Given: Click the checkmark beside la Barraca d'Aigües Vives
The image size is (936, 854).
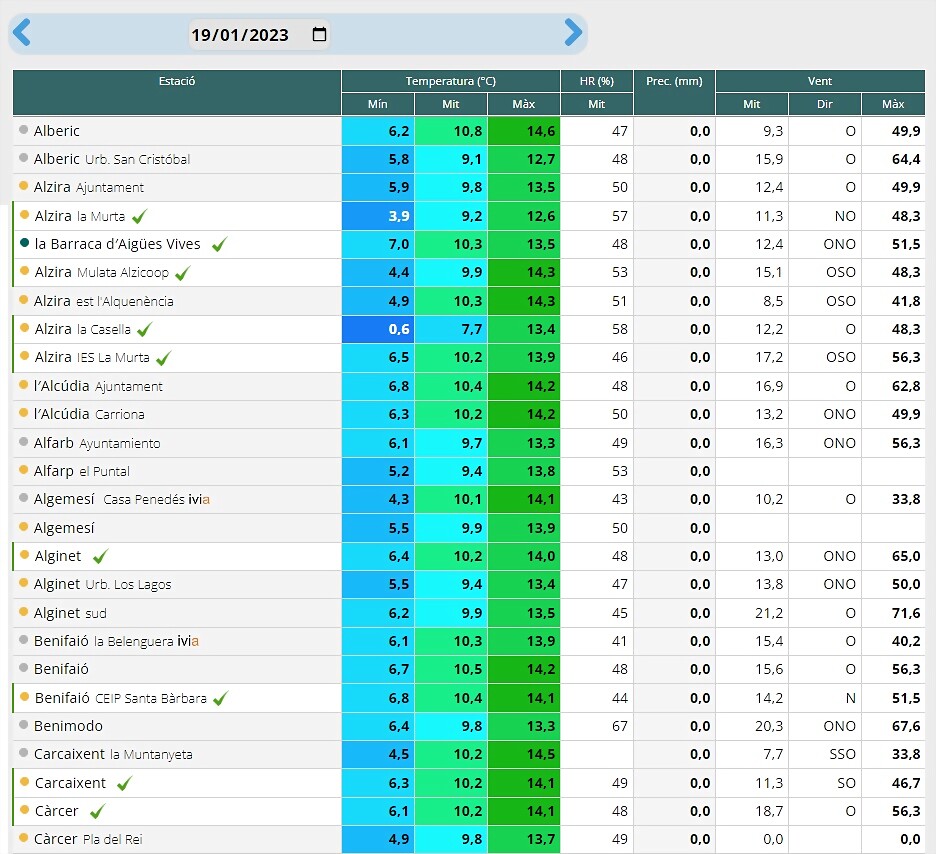Looking at the screenshot, I should coord(219,244).
